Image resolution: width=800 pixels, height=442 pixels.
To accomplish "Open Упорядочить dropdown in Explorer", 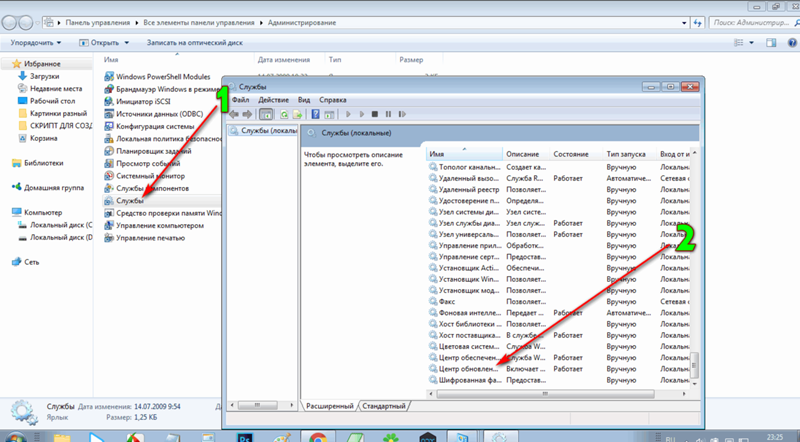I will coord(36,43).
